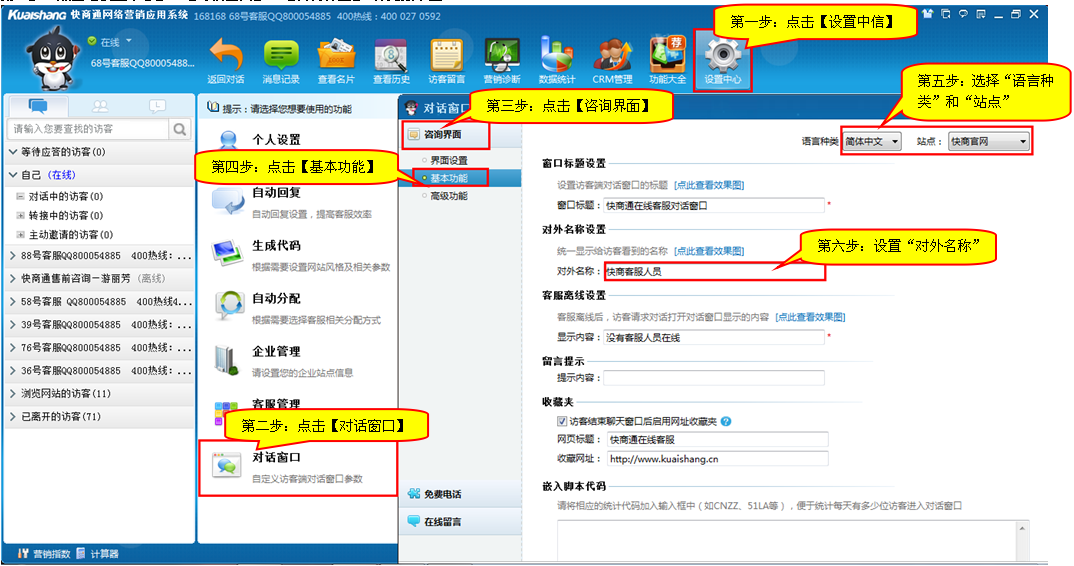1074x566 pixels.
Task: Open 查看名片 business card viewer
Action: click(x=336, y=56)
